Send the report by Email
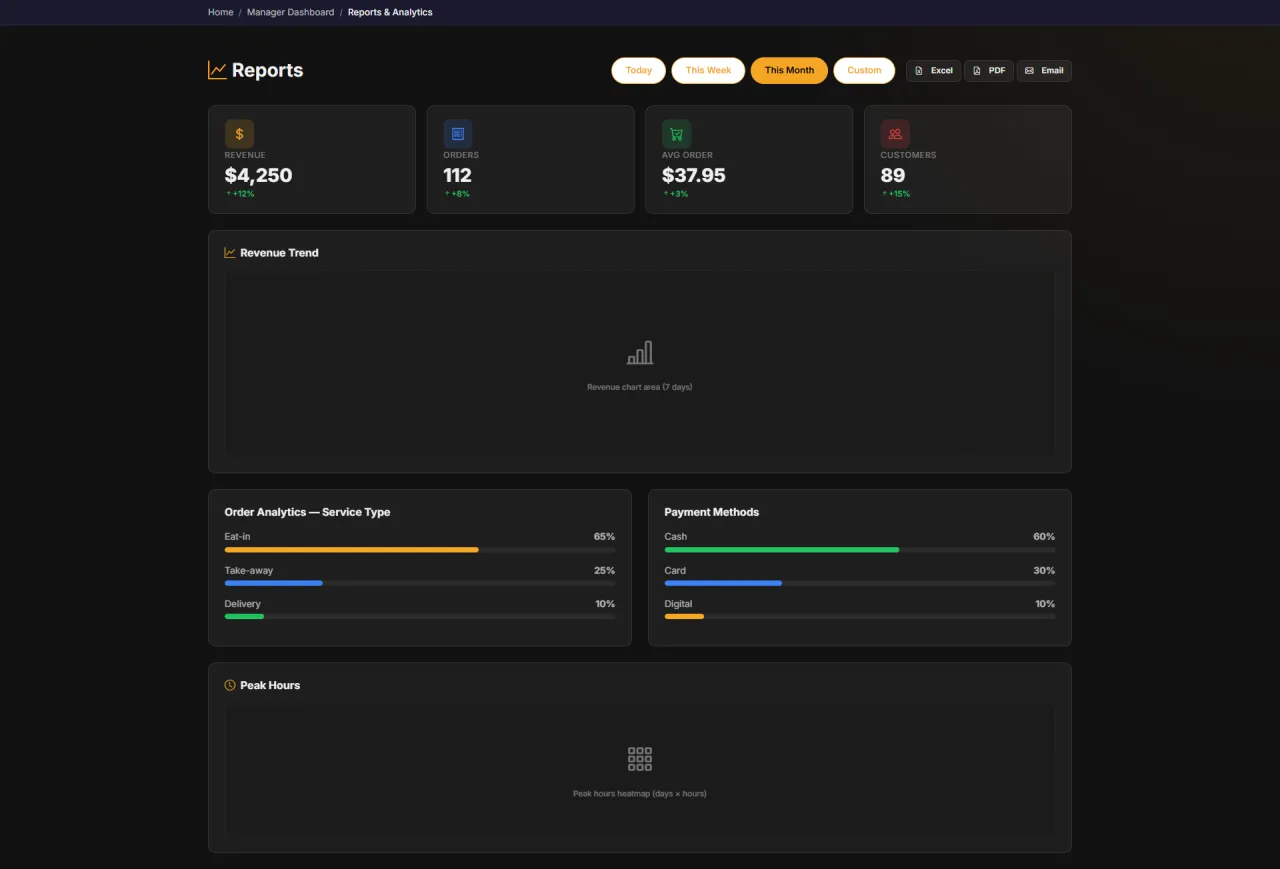The height and width of the screenshot is (869, 1280). click(x=1044, y=71)
